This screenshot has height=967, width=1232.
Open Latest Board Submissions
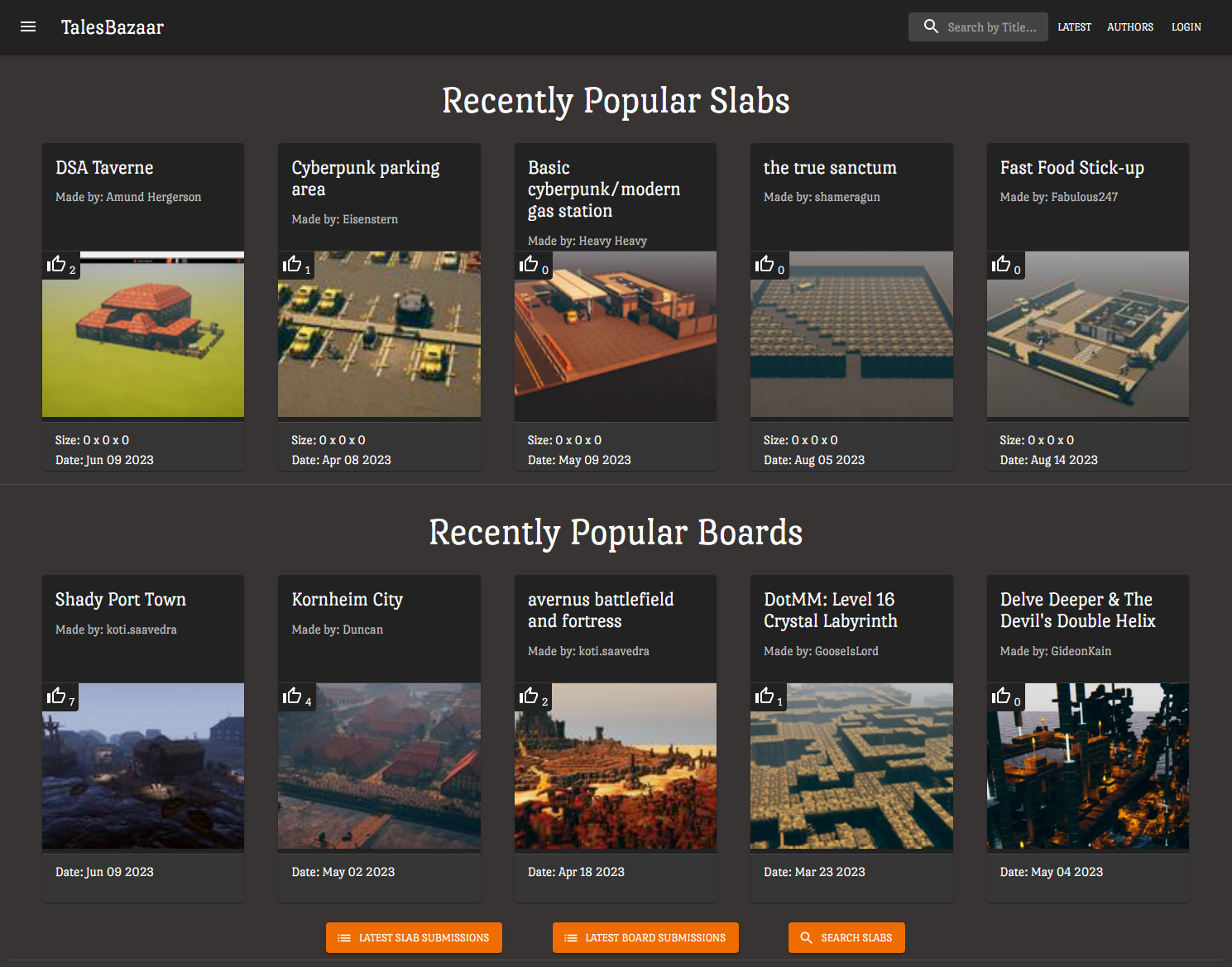coord(645,937)
